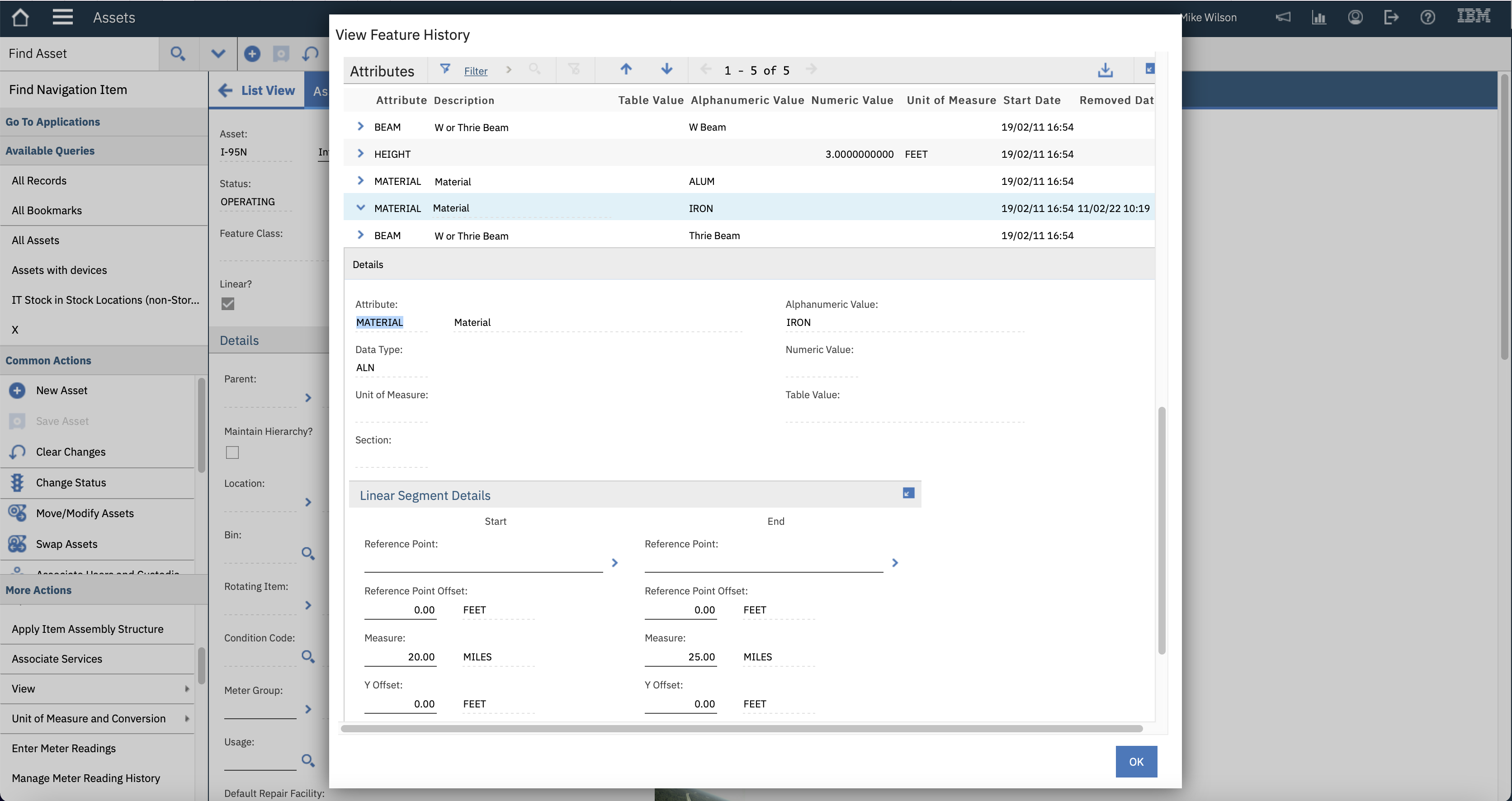Image resolution: width=1512 pixels, height=801 pixels.
Task: Open the hamburger navigation menu
Action: coord(62,17)
